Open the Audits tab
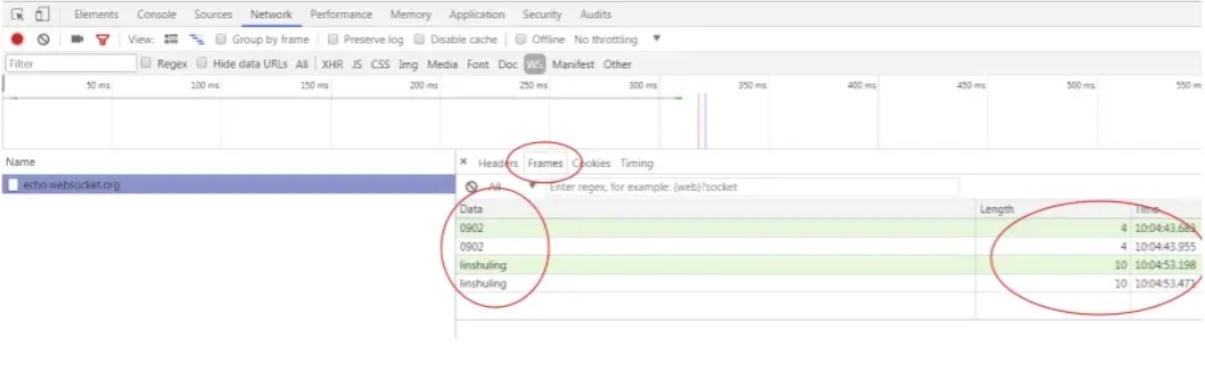Viewport: 1205px width, 370px height. tap(595, 15)
